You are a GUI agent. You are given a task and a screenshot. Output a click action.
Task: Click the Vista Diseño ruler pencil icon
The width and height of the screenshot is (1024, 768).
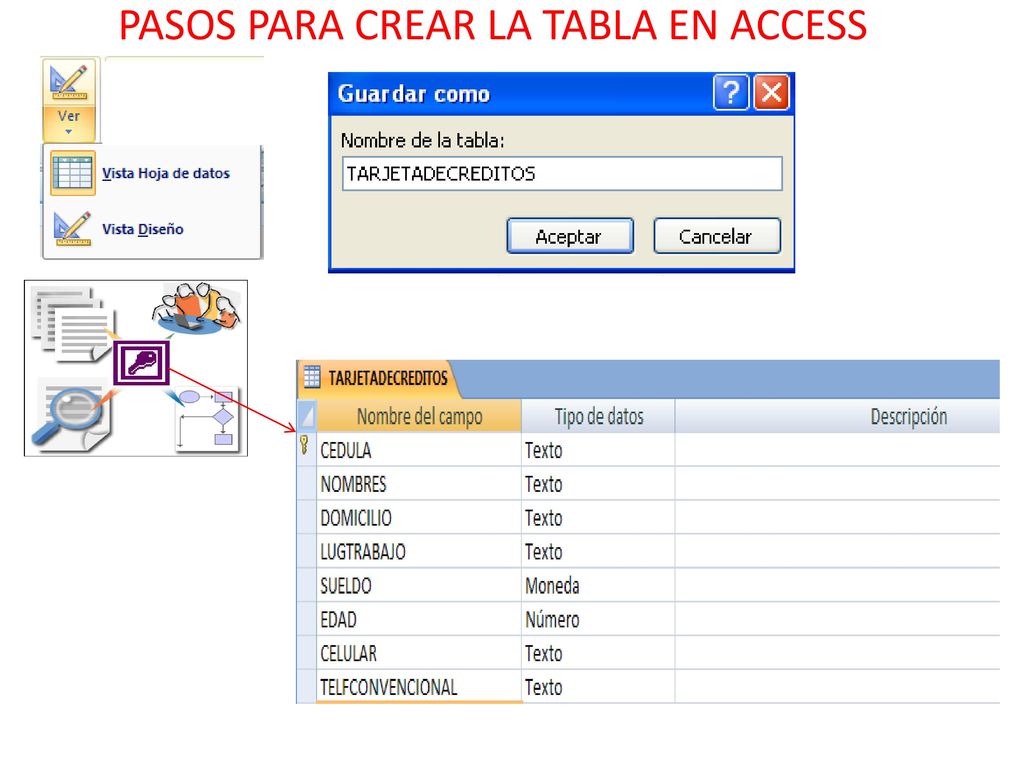72,229
